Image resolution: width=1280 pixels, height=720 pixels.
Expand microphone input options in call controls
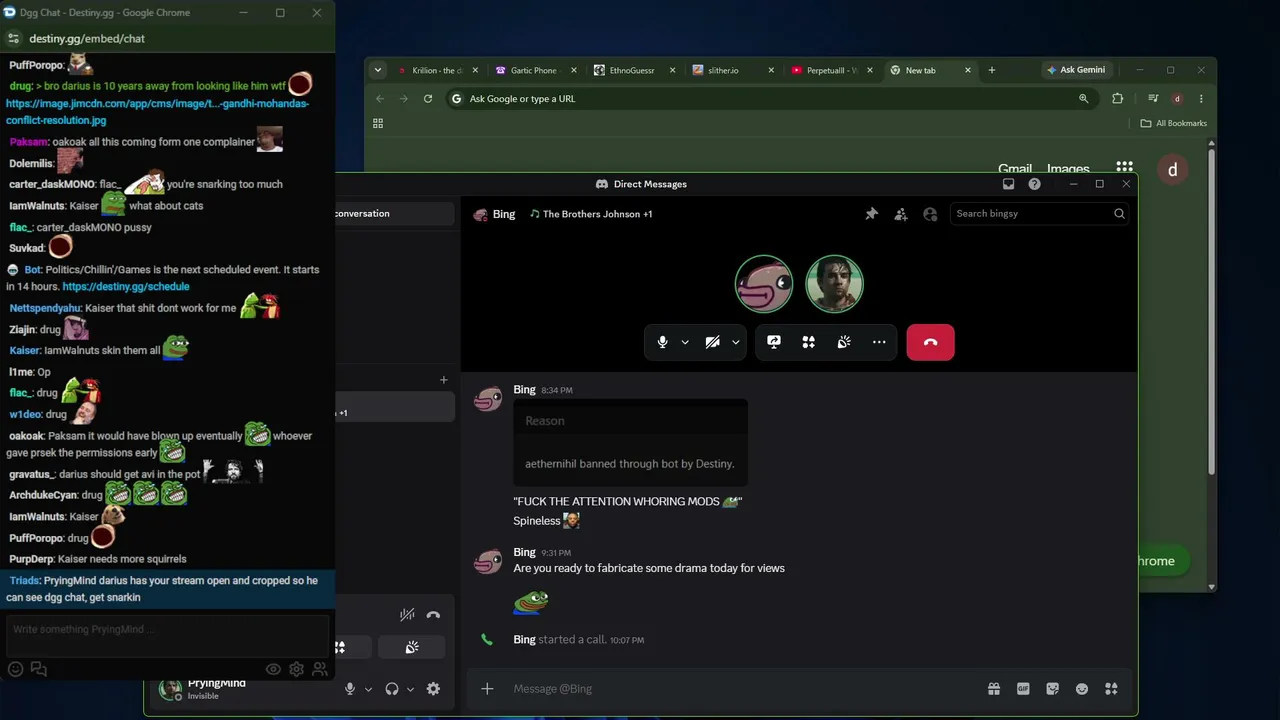(x=685, y=342)
